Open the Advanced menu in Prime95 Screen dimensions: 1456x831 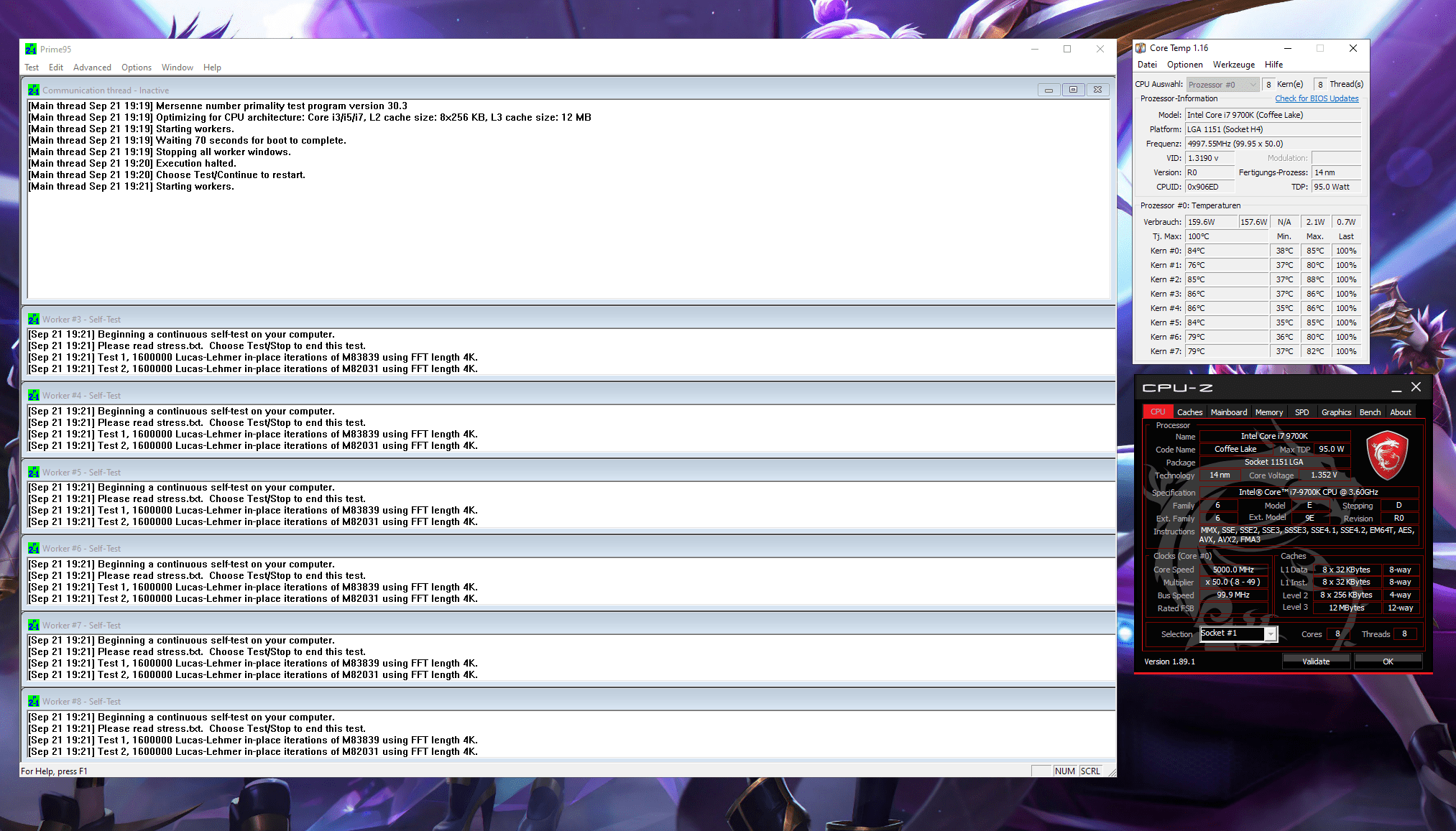92,68
